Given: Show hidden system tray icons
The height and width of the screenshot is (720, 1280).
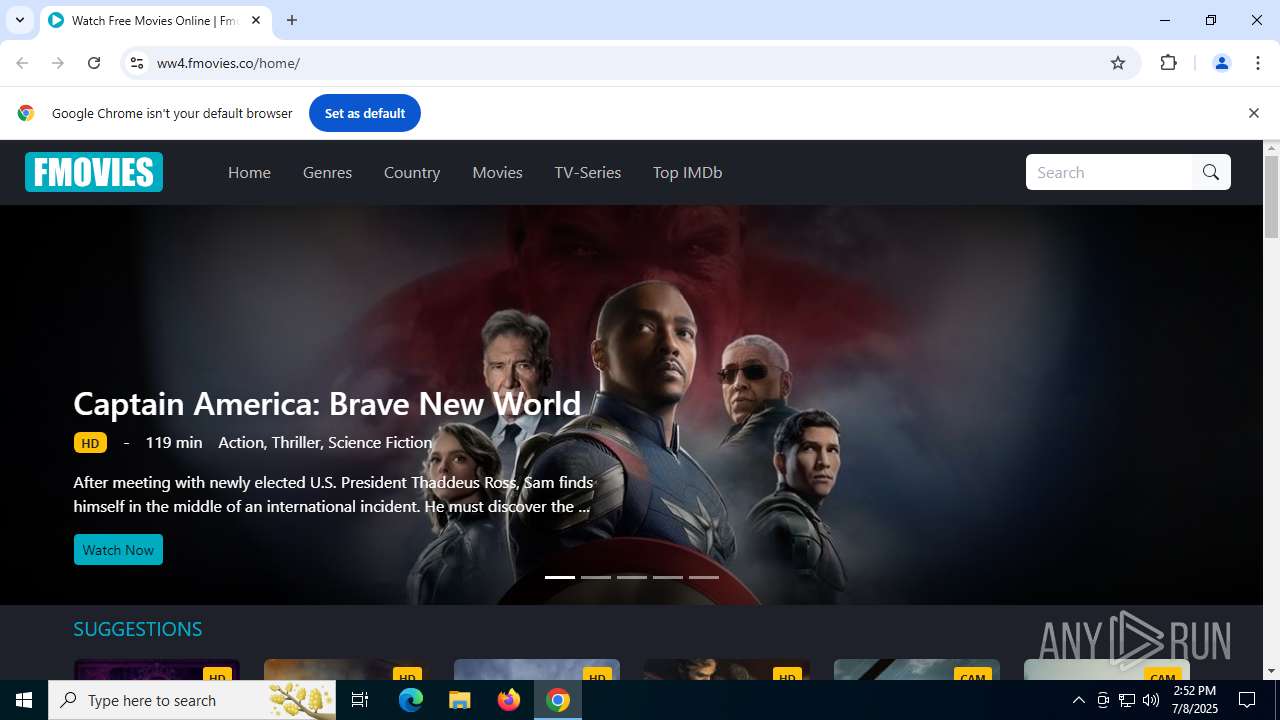Looking at the screenshot, I should coord(1078,700).
